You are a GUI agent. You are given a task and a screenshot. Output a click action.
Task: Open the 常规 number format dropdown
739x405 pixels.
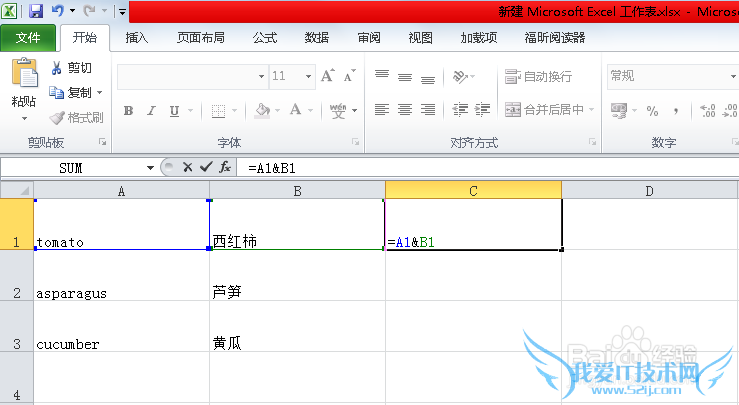pos(733,76)
